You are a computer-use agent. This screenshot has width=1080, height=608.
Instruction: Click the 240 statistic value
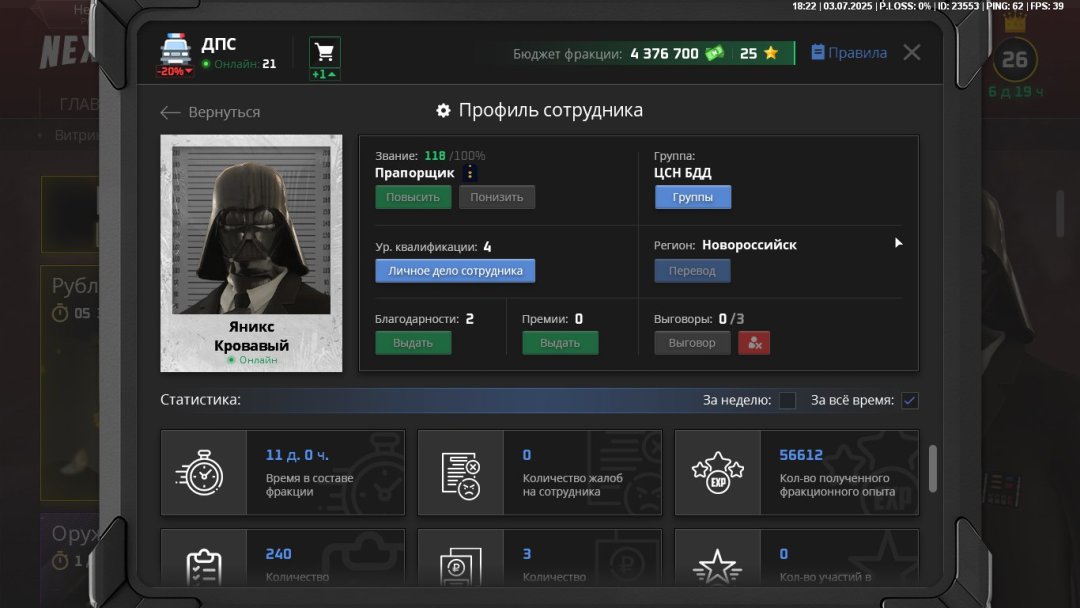[278, 554]
